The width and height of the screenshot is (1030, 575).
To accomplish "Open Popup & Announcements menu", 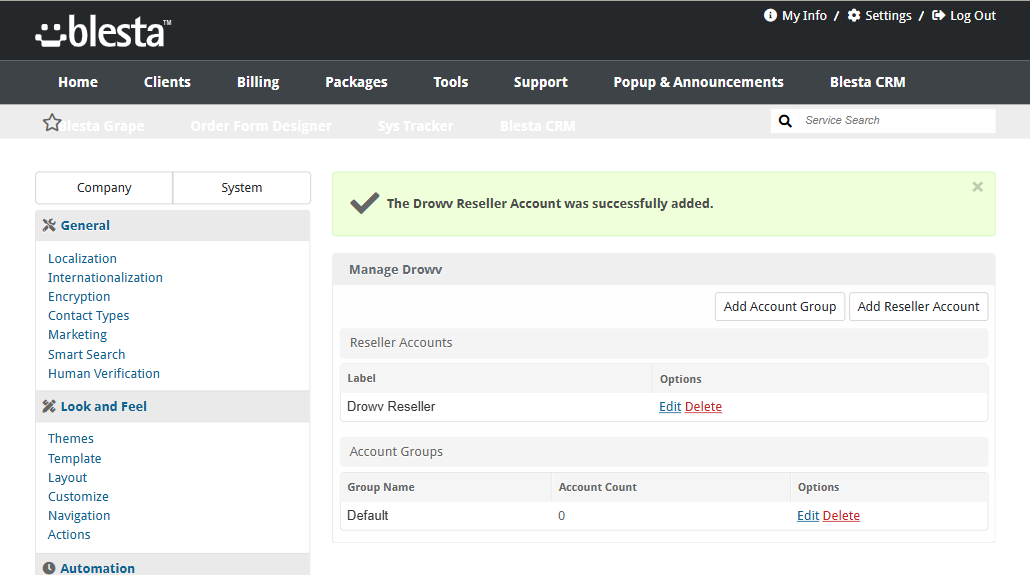I will click(x=698, y=82).
